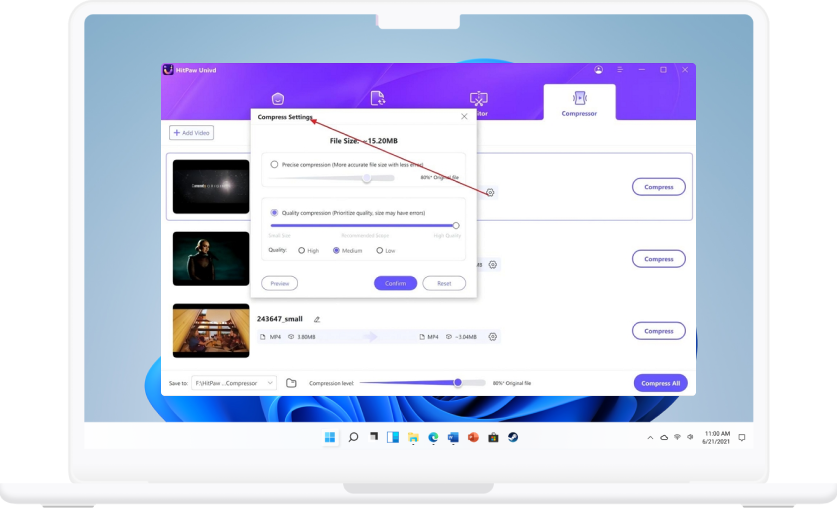Click the HitPaw Univd app logo
The height and width of the screenshot is (508, 837).
[x=168, y=70]
